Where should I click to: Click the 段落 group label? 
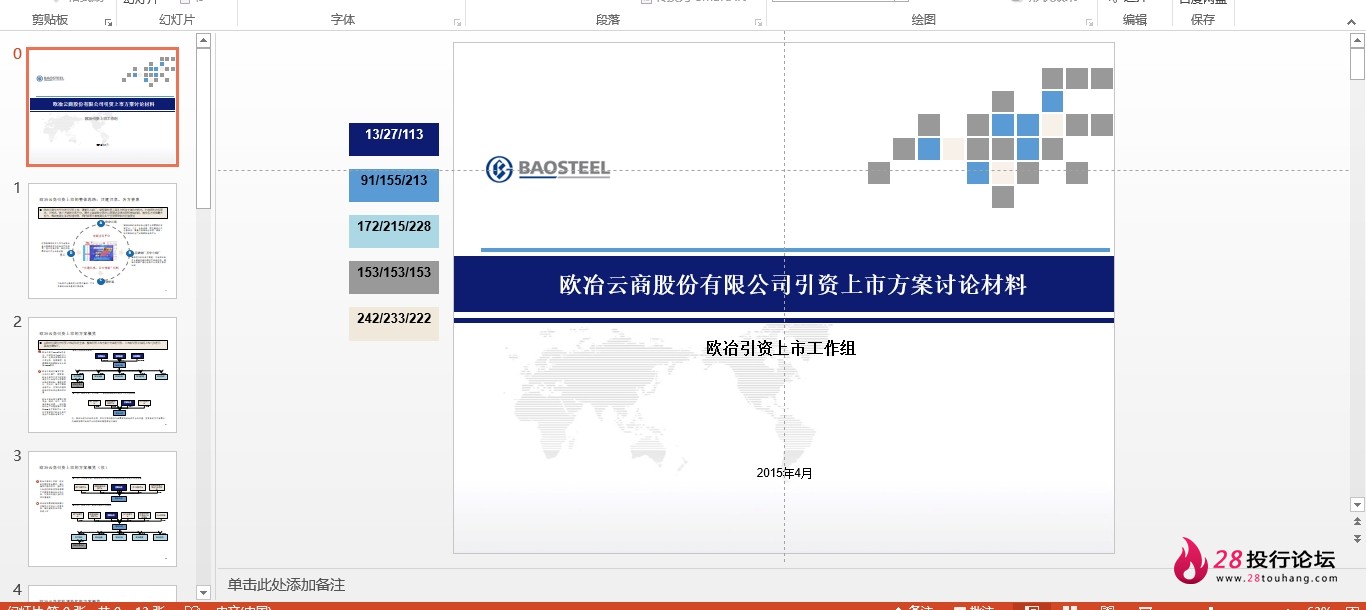click(608, 20)
